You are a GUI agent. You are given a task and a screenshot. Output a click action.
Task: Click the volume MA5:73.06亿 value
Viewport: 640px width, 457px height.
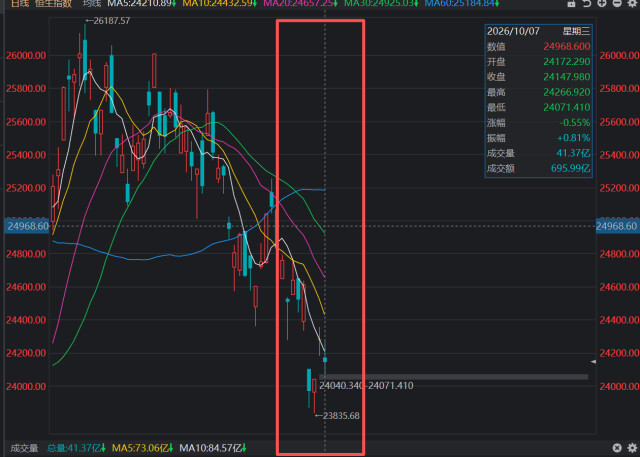point(142,448)
